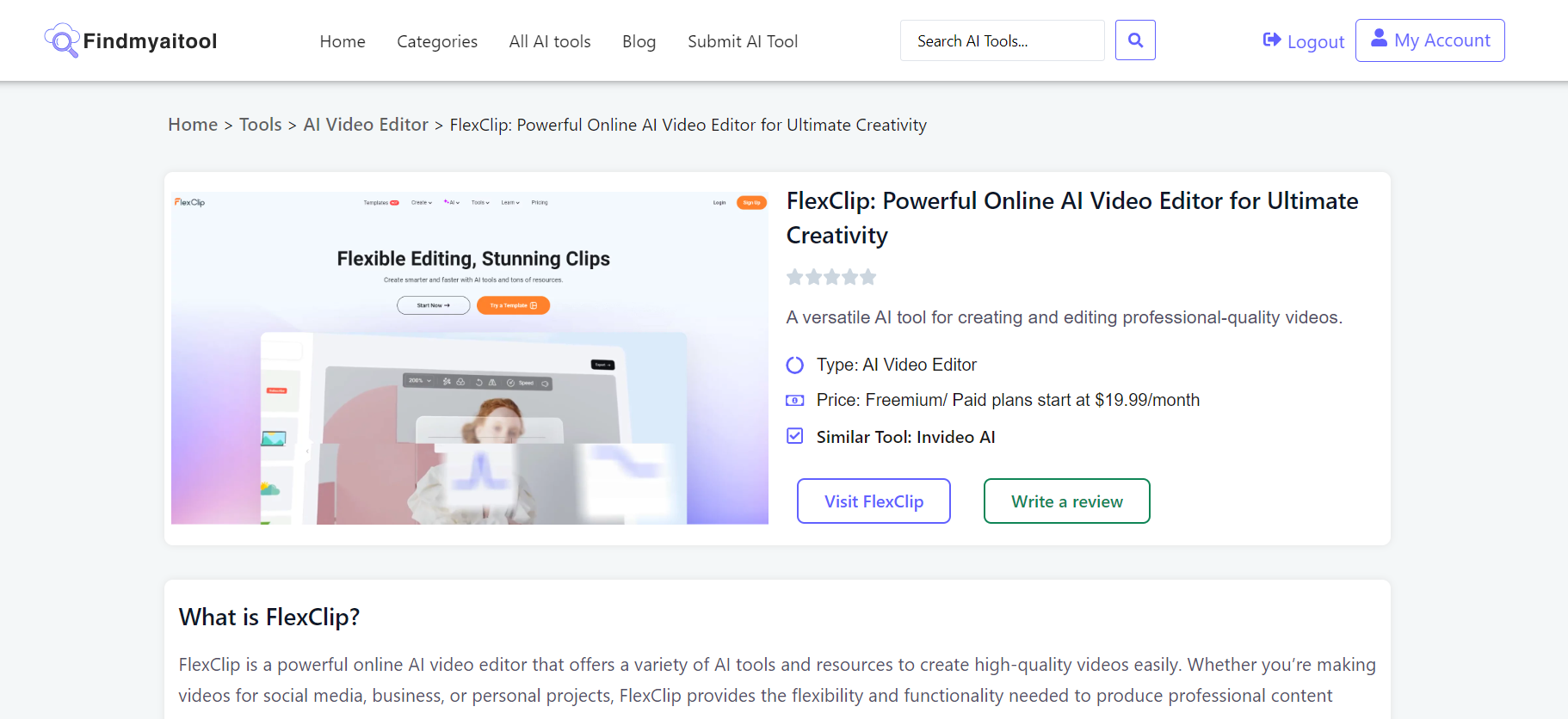
Task: Click the FlexClip page title heading
Action: (1072, 218)
